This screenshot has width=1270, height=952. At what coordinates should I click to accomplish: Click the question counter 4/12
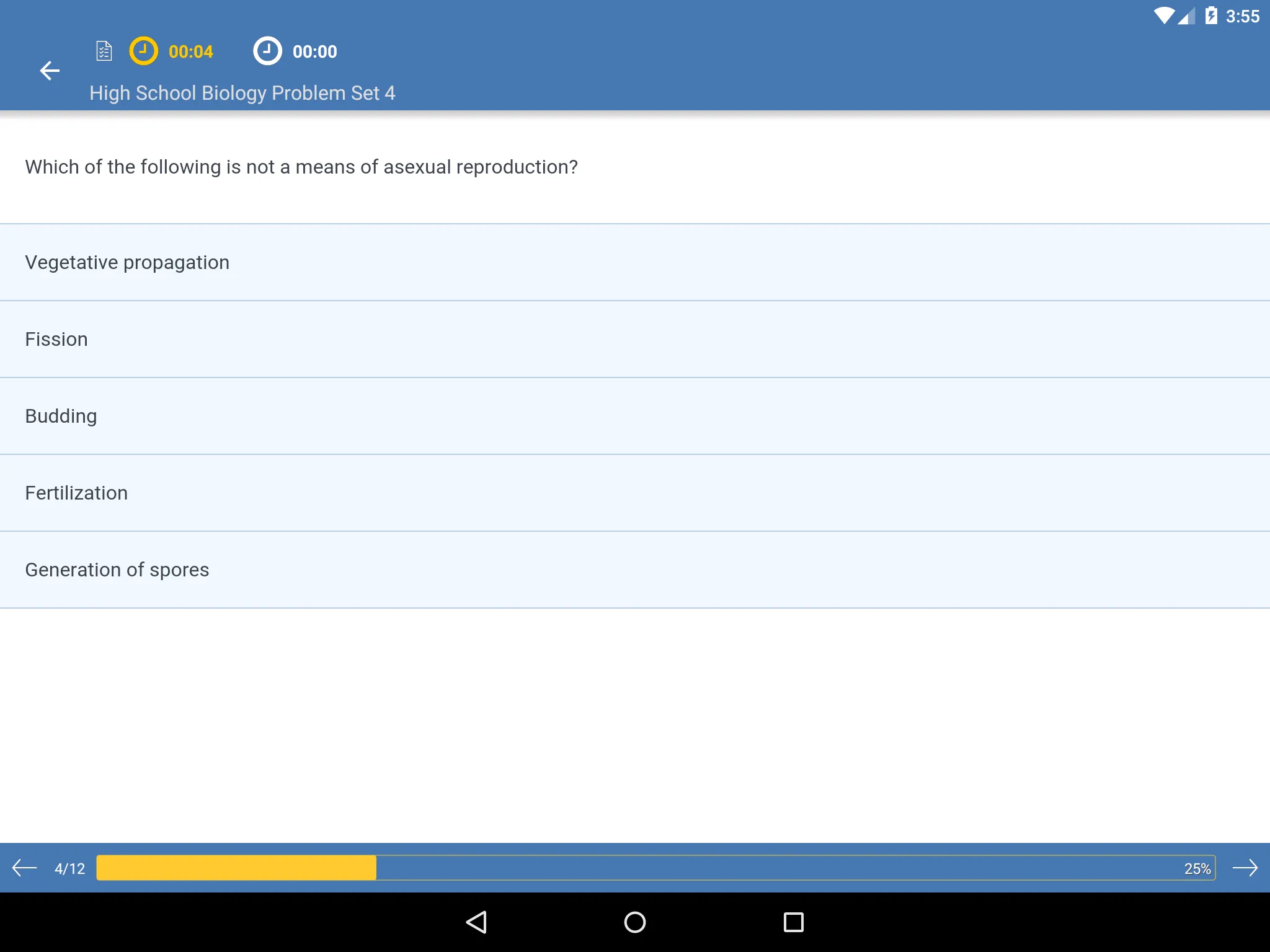point(67,867)
